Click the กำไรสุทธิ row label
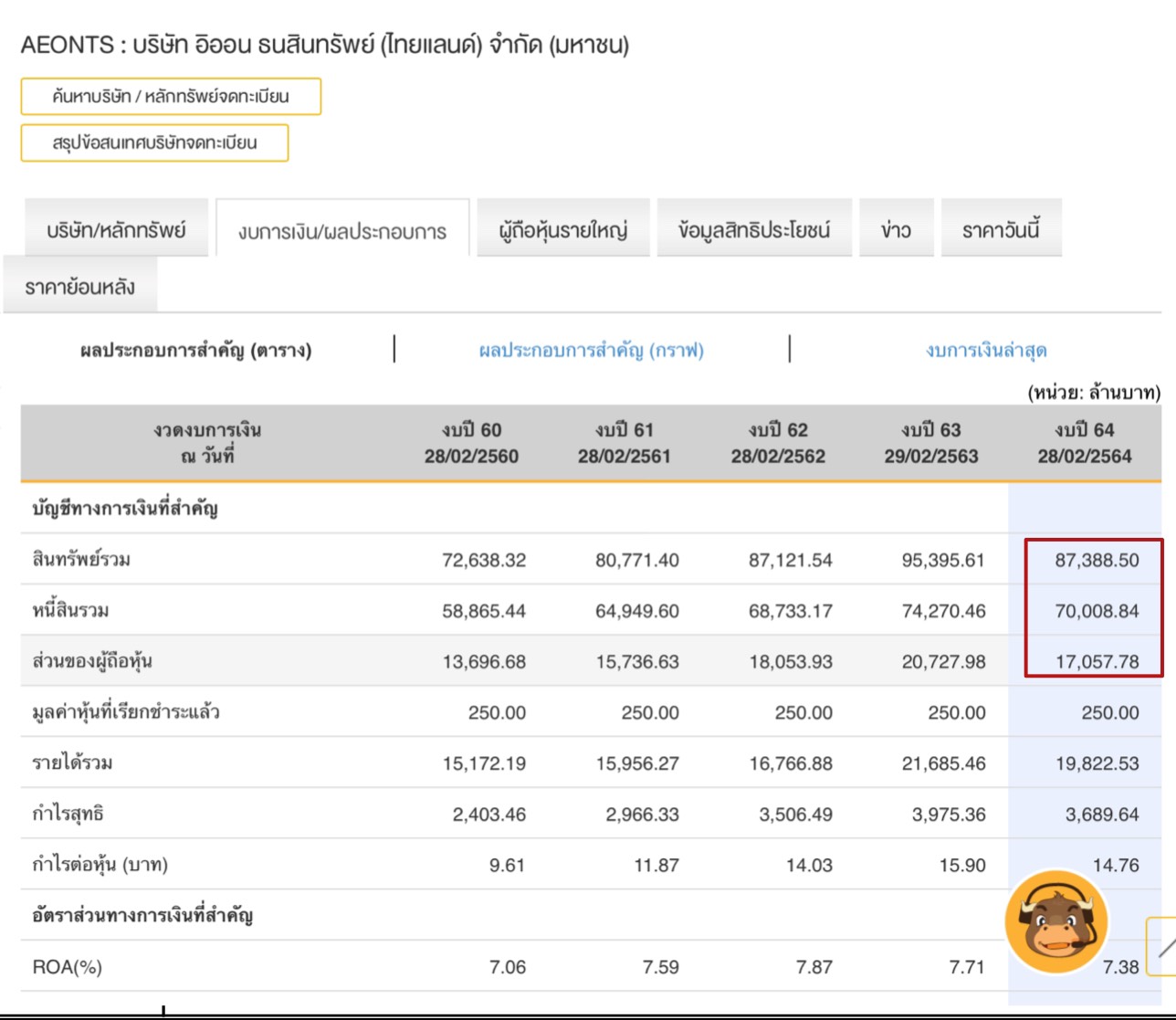The image size is (1176, 1020). pos(68,814)
